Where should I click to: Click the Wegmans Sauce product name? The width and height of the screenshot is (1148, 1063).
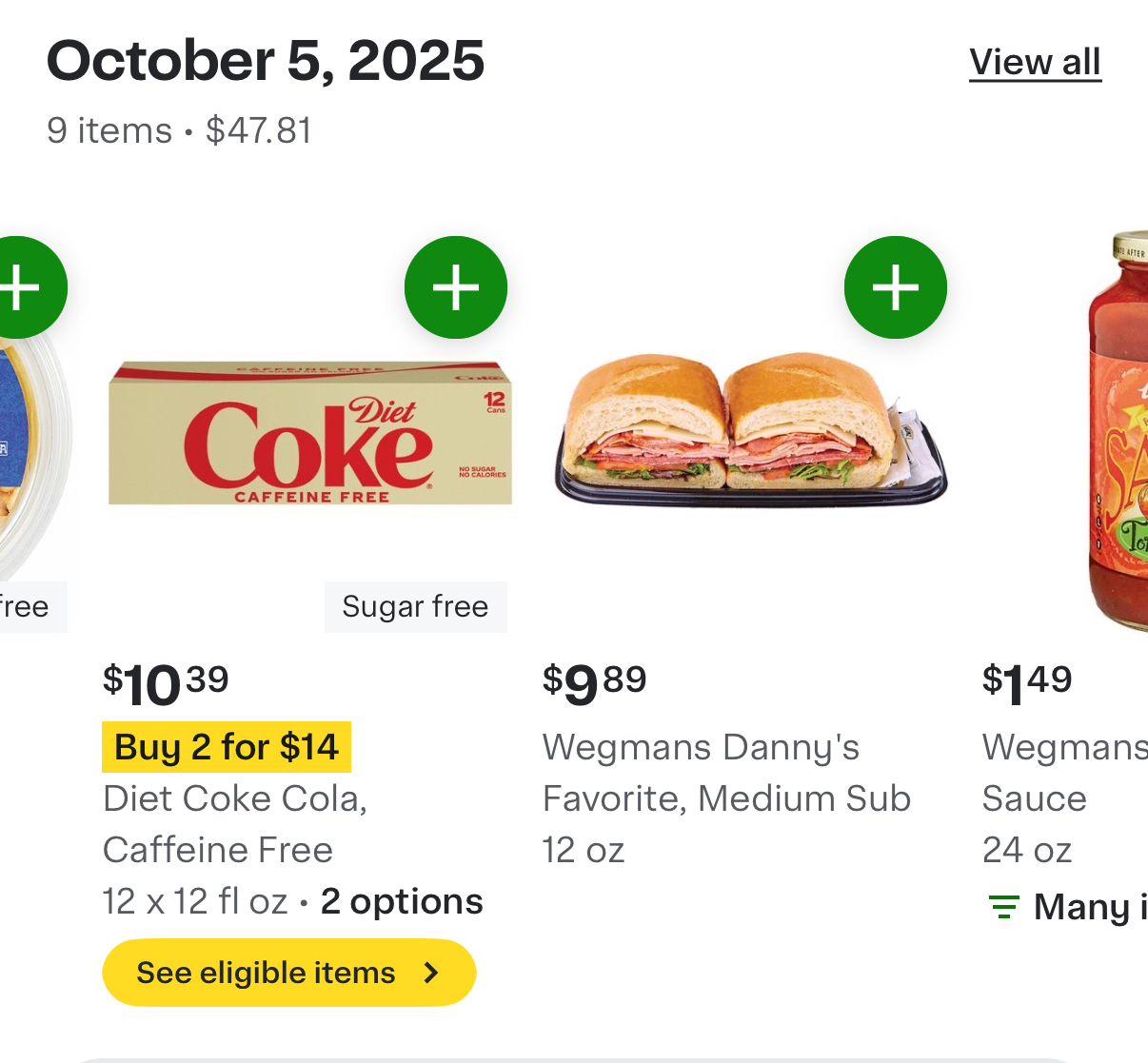coord(1062,773)
